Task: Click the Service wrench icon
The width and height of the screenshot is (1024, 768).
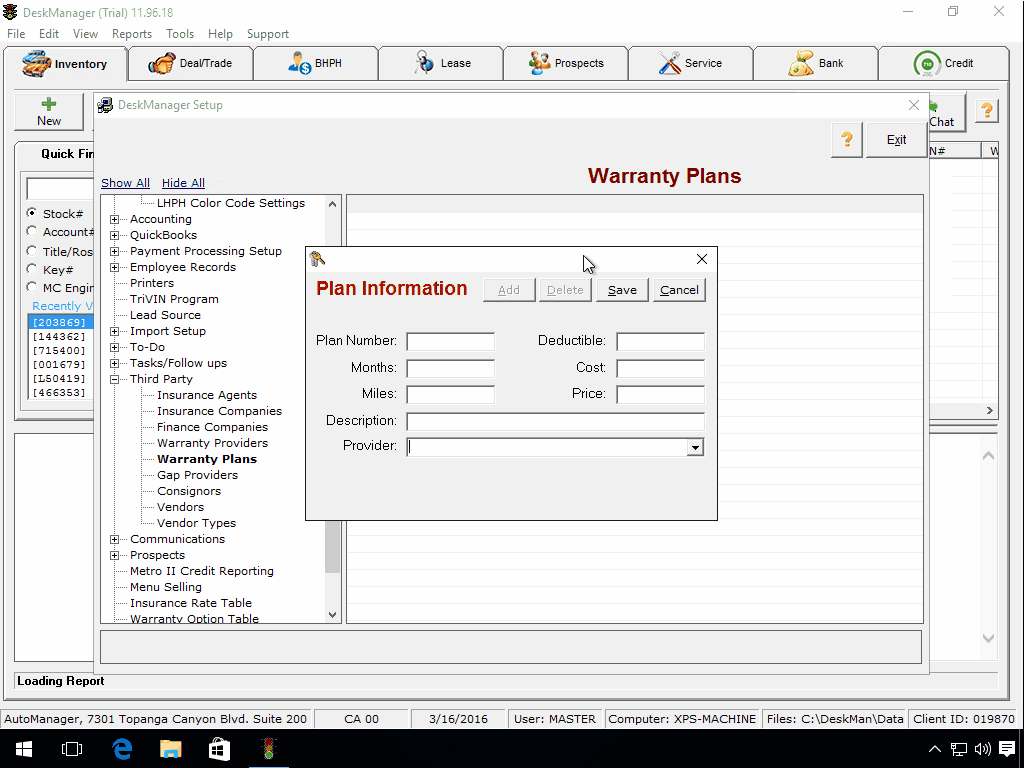Action: point(669,63)
